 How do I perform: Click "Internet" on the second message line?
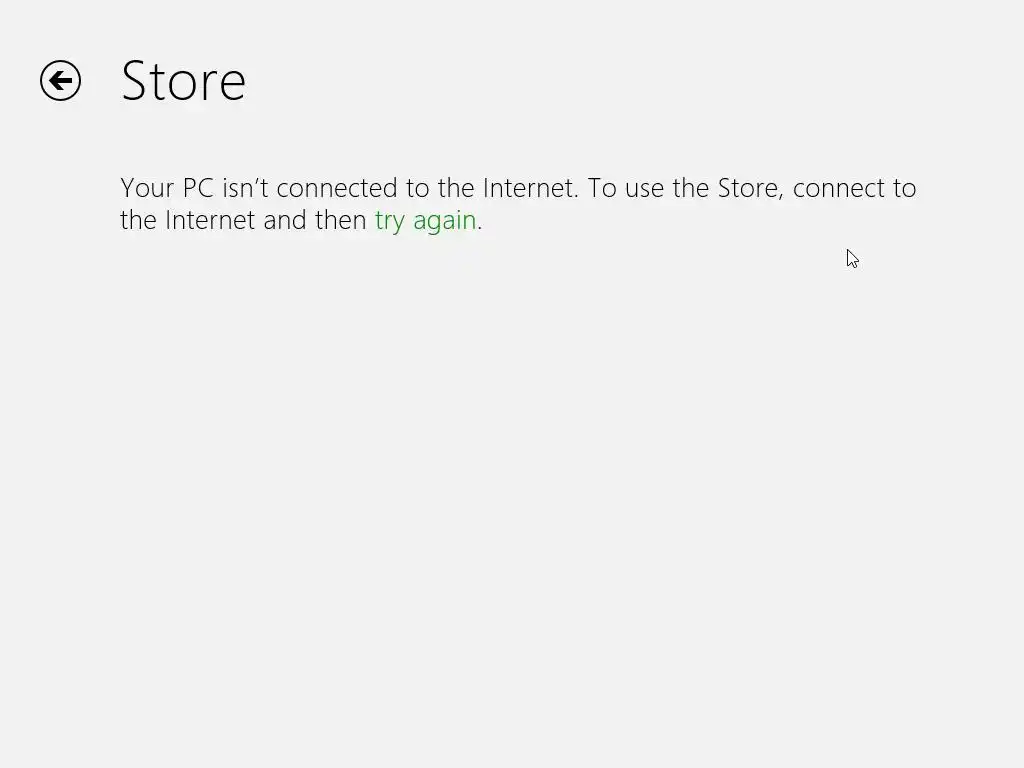pos(210,220)
